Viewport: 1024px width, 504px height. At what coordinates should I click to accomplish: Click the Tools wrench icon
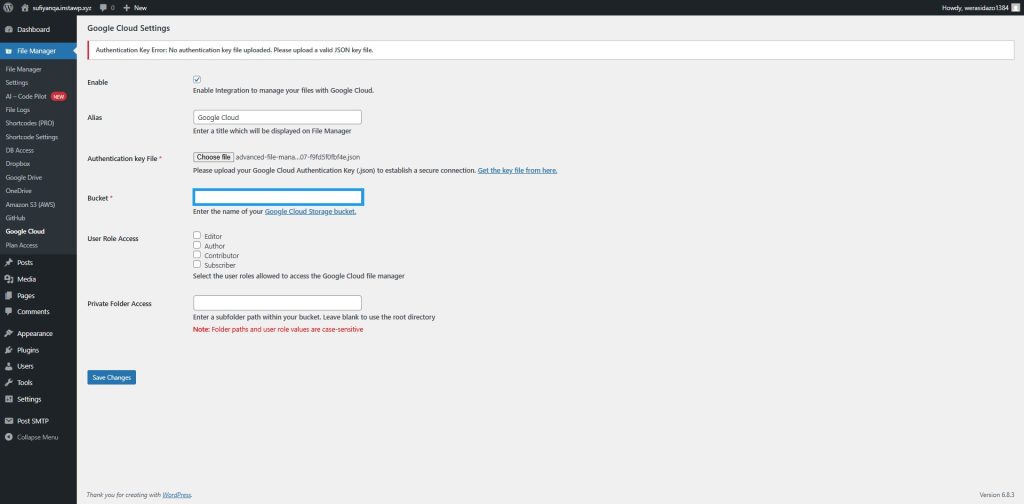pyautogui.click(x=9, y=382)
